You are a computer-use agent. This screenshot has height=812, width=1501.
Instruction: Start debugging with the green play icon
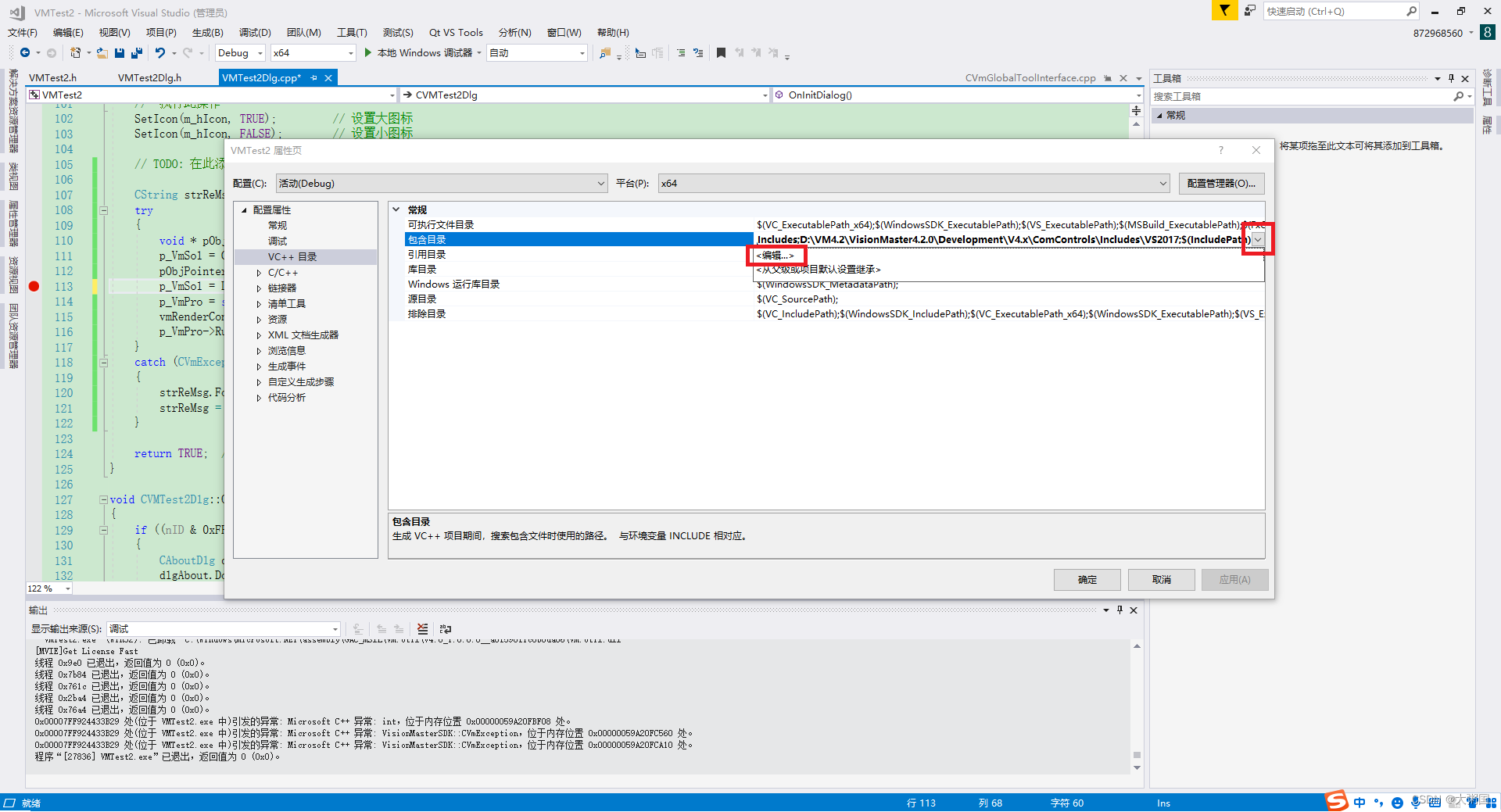(367, 52)
